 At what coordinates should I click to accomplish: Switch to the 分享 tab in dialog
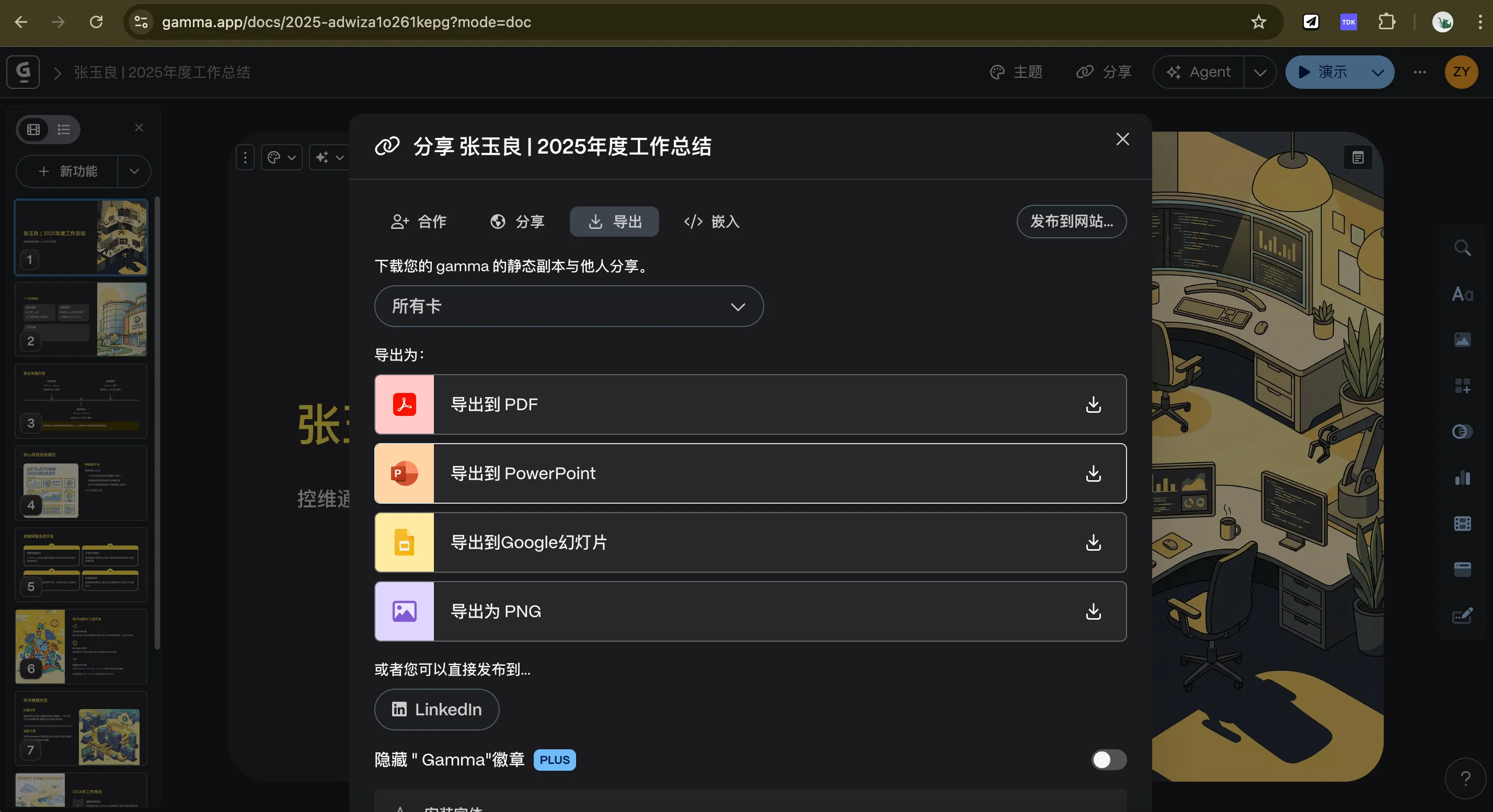(x=517, y=221)
